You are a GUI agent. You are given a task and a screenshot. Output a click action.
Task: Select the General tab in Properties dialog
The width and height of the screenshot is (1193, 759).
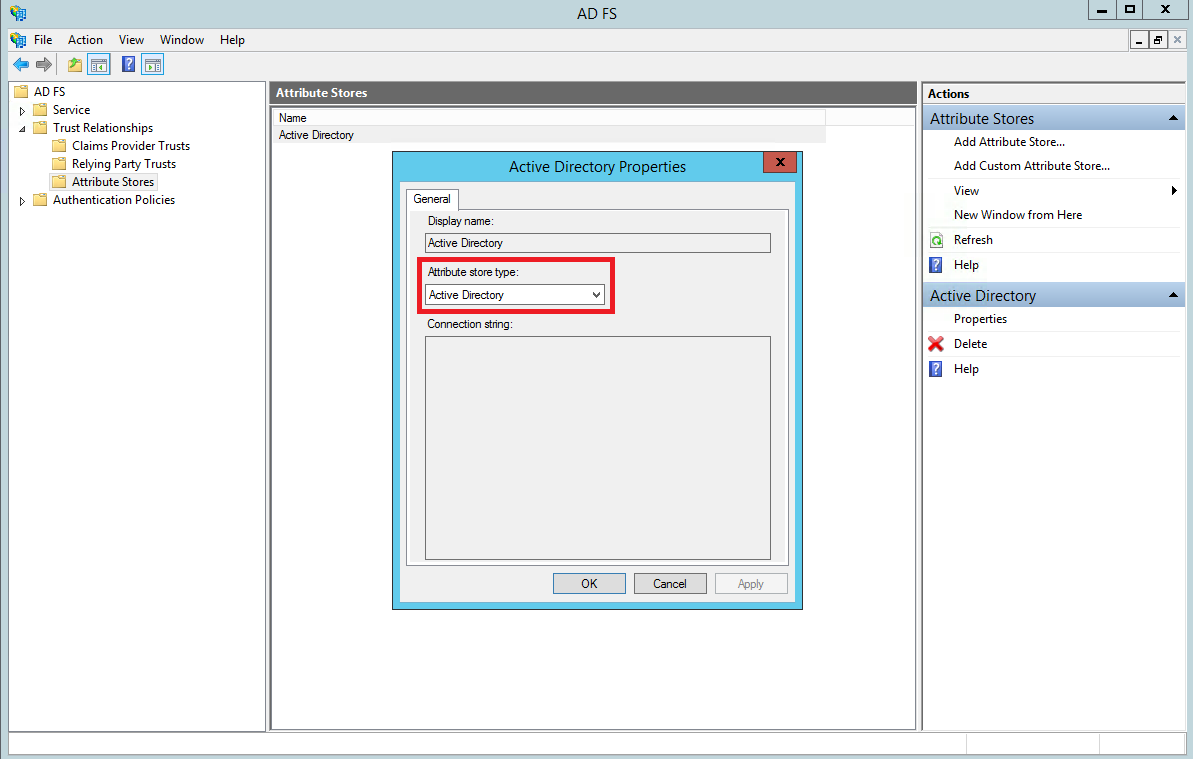click(x=432, y=199)
